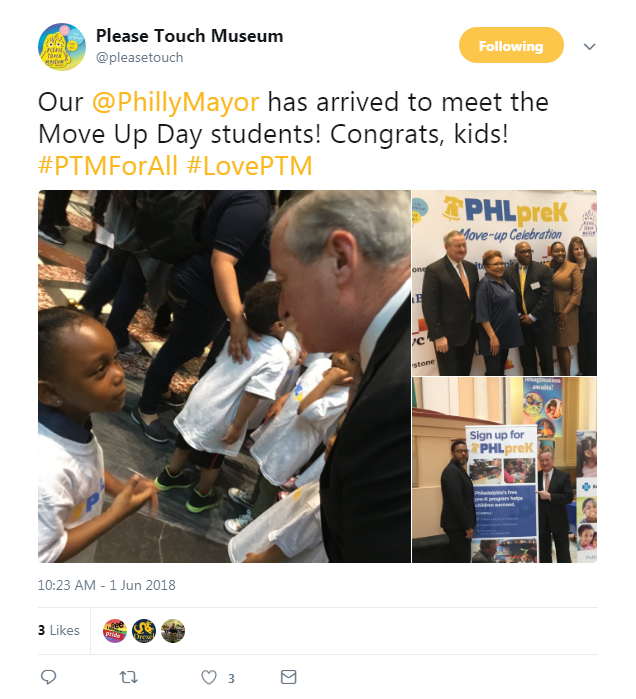The image size is (636, 699).
Task: Open the #LovePTM hashtag
Action: [250, 166]
